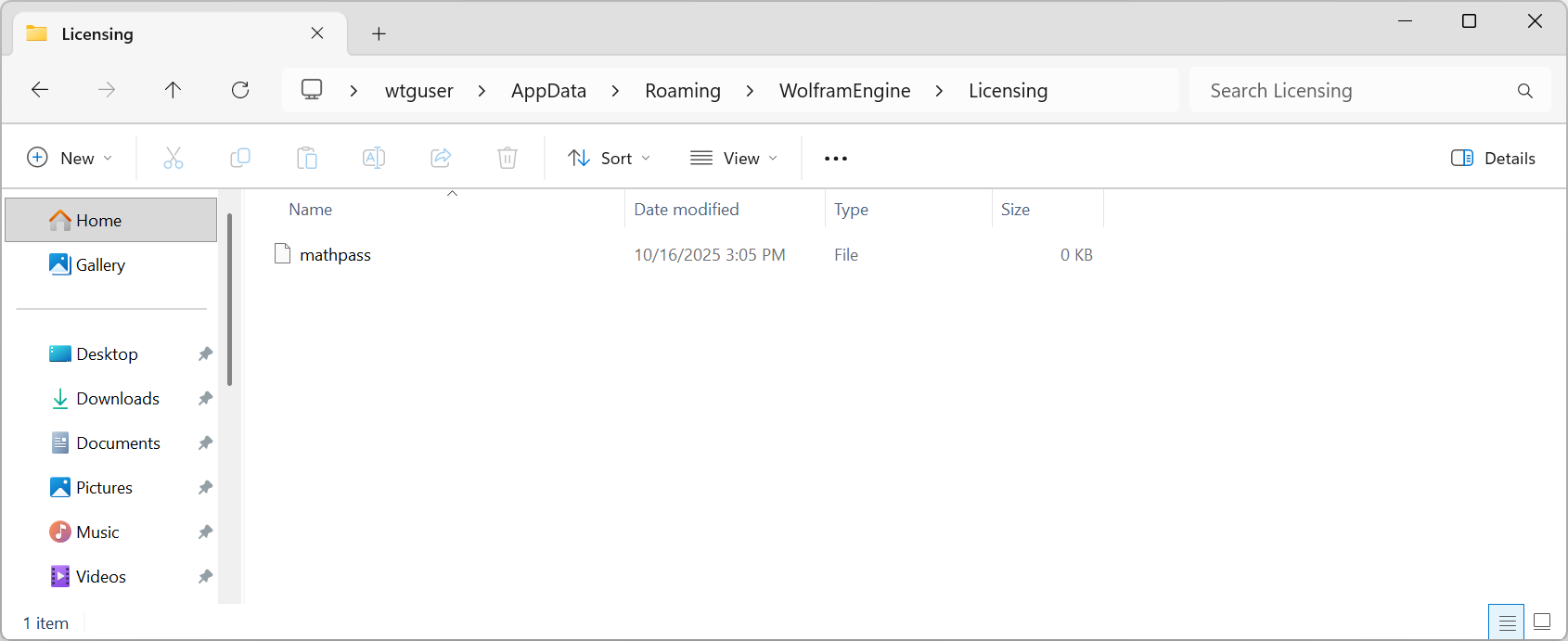Switch to large thumbnails view in status bar

(x=1542, y=622)
